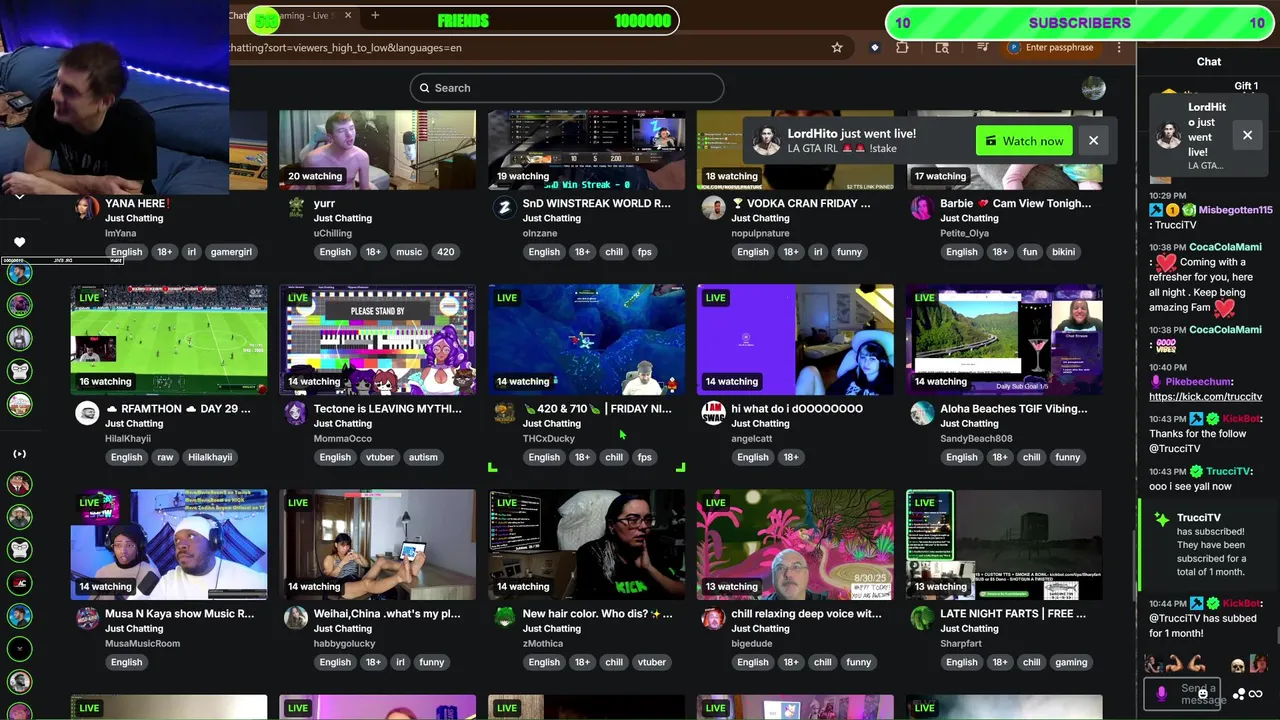Open MommaOcco's channel avatar

click(296, 413)
